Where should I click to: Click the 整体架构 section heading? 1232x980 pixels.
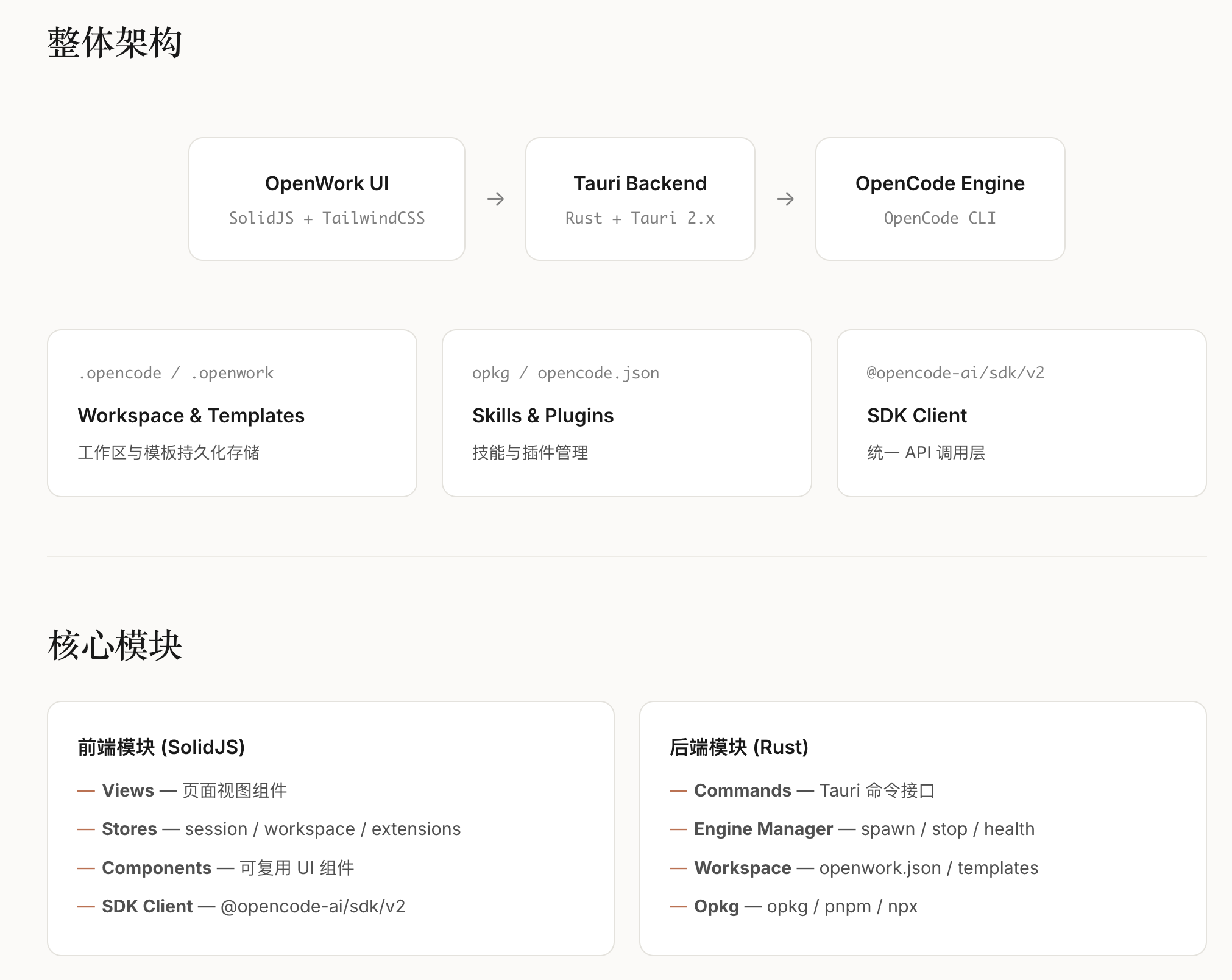tap(115, 43)
